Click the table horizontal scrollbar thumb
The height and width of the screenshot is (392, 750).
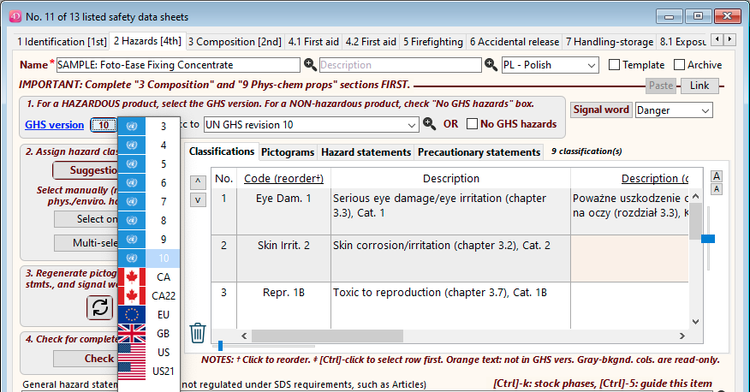(x=327, y=336)
